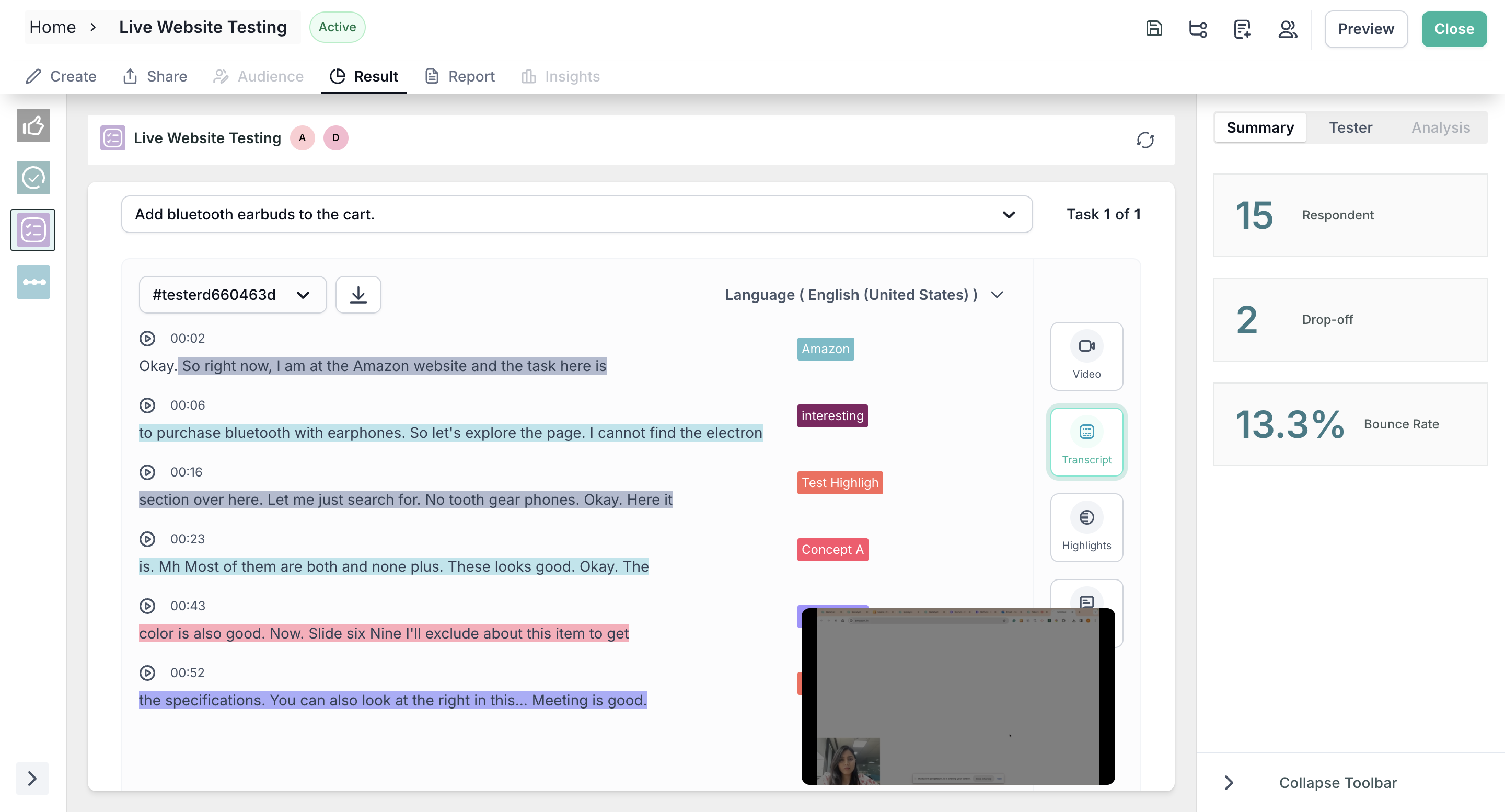Click the tester webcam inset
The height and width of the screenshot is (812, 1505).
848,761
